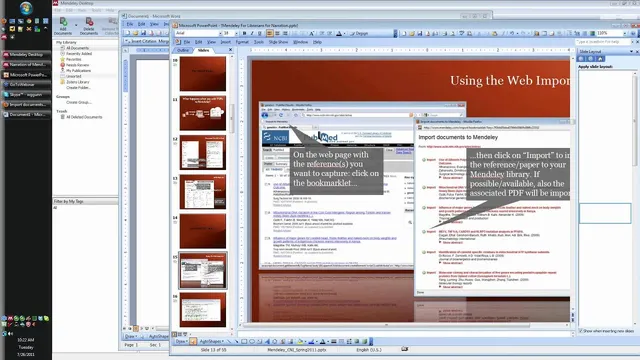
Task: Switch to the Slides tab
Action: click(x=203, y=50)
